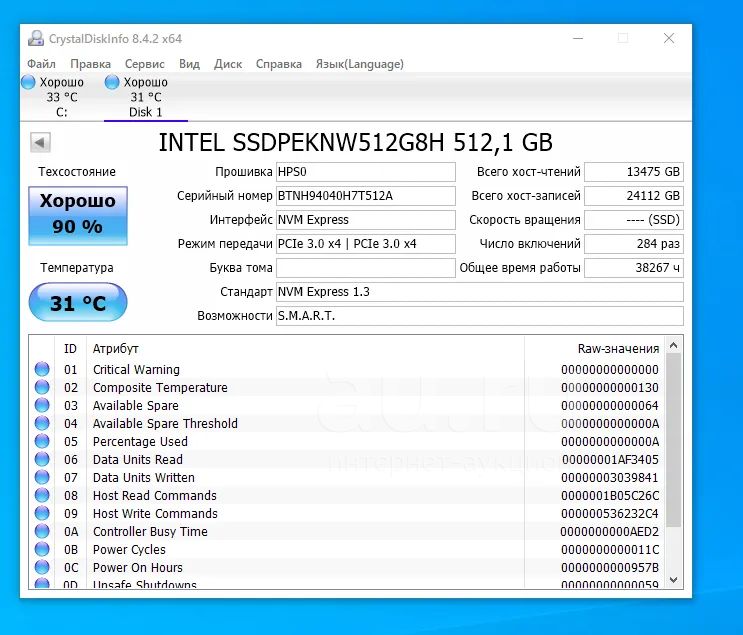The image size is (743, 635).
Task: Click host writes value 24112 GB
Action: 634,196
